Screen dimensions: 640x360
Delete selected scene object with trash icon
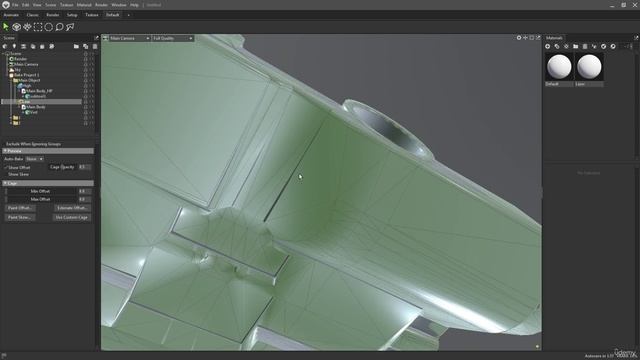click(95, 47)
